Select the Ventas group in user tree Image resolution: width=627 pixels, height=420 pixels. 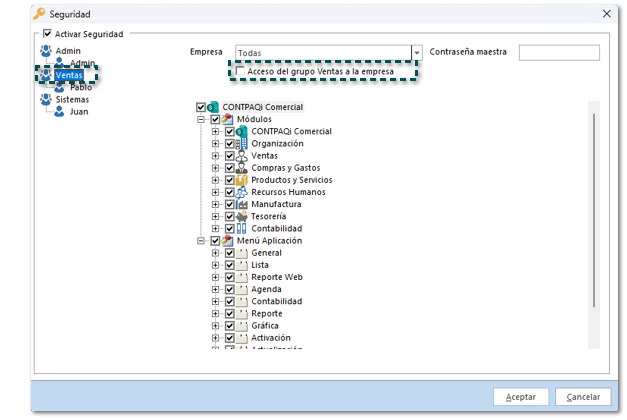[69, 75]
